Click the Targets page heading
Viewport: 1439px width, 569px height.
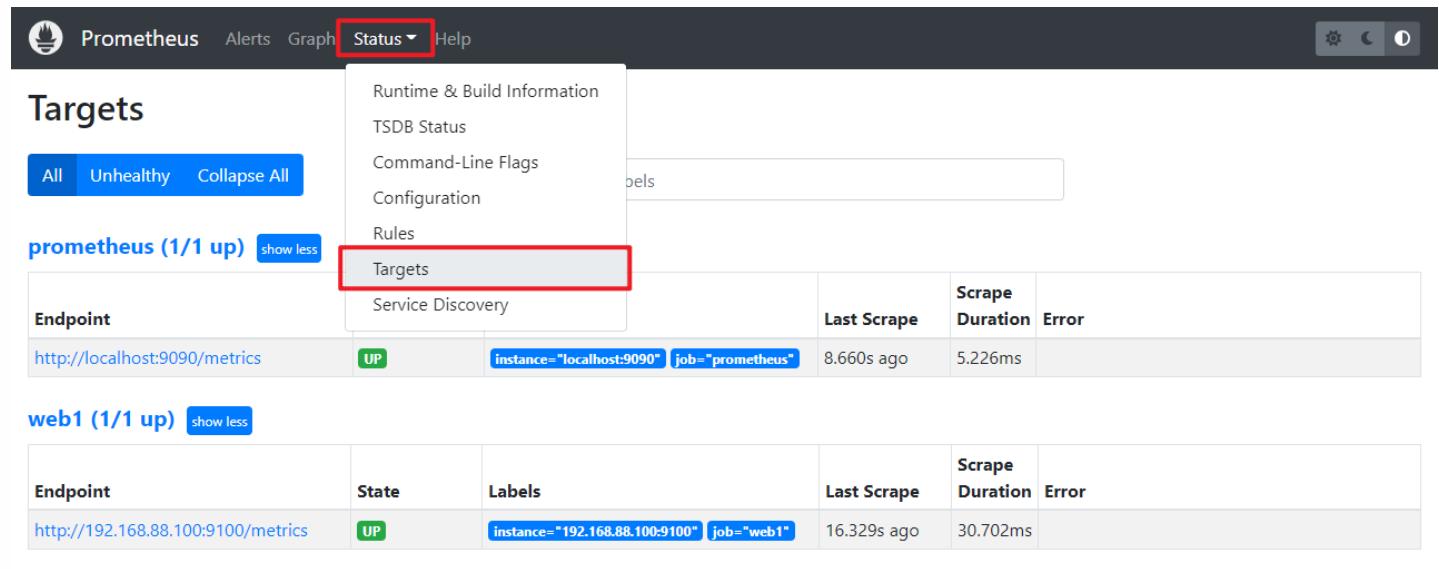(x=86, y=110)
